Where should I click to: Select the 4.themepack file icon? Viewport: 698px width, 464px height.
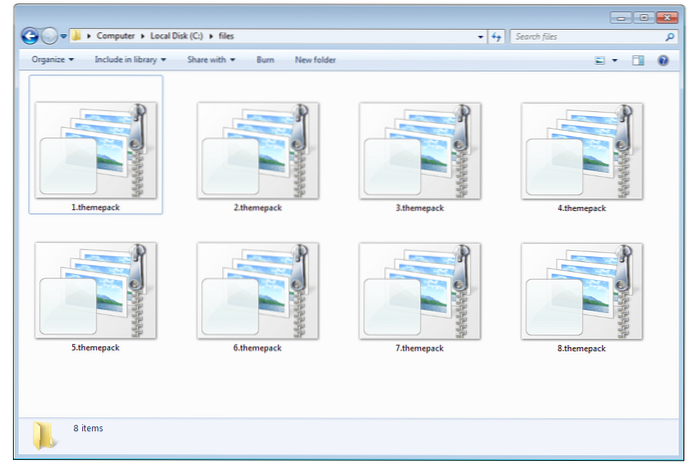pyautogui.click(x=582, y=150)
